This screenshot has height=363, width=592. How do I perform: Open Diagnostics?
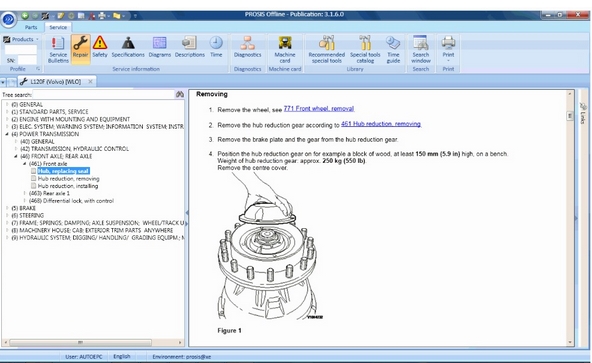pyautogui.click(x=247, y=47)
